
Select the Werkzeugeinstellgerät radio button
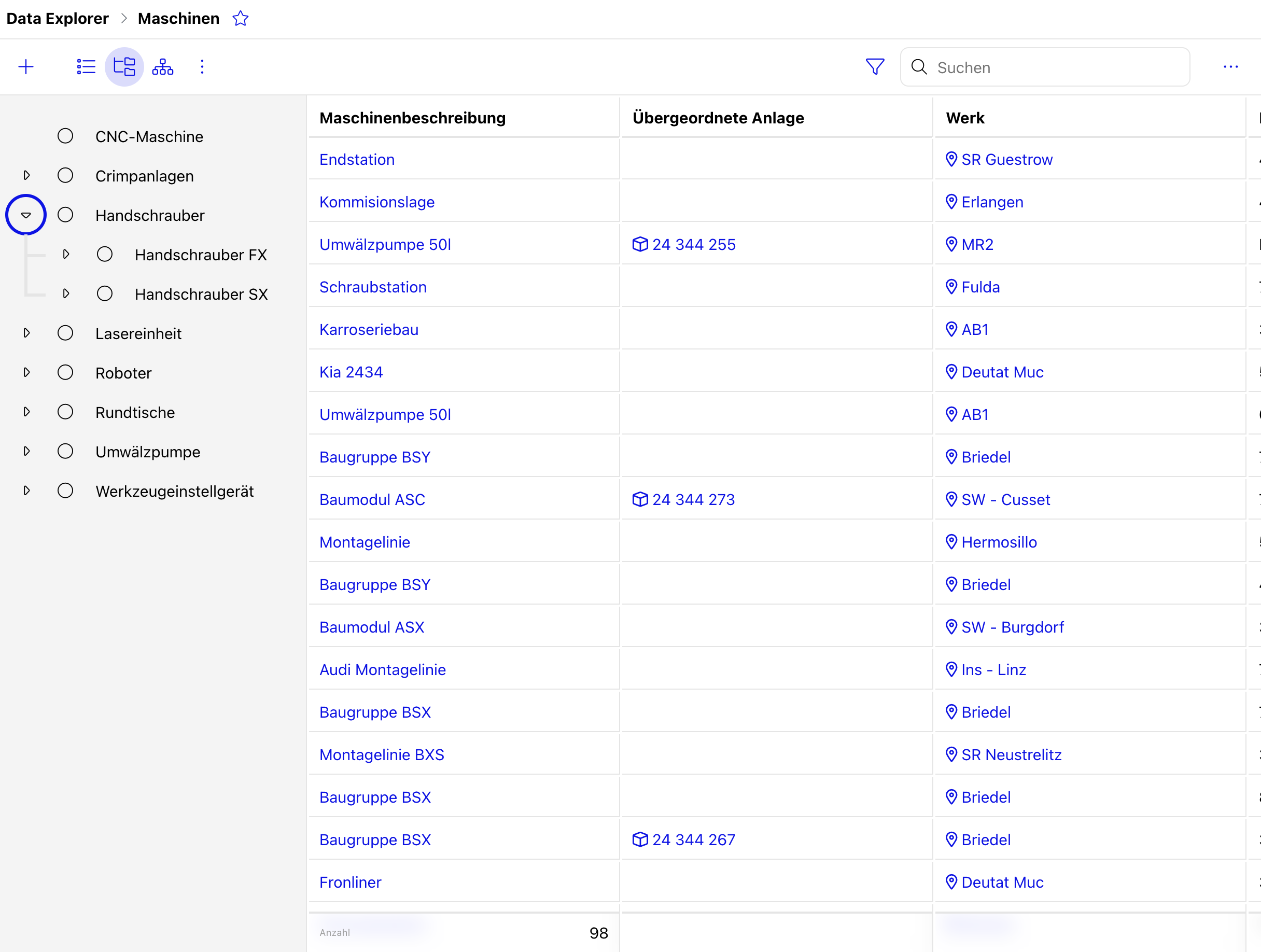pos(65,491)
